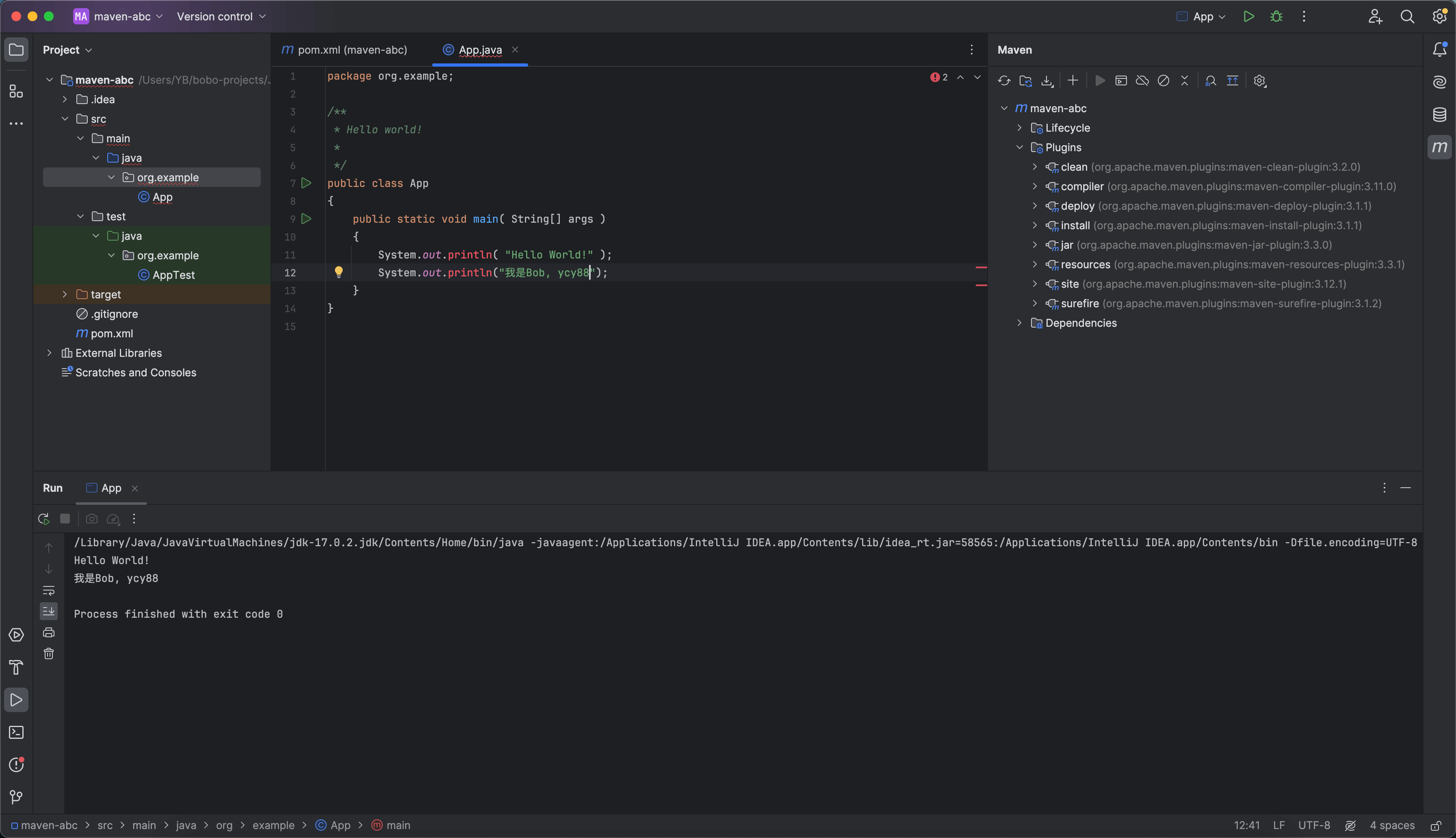The width and height of the screenshot is (1456, 838).
Task: Run class App via gutter arrow line 7
Action: pos(306,183)
